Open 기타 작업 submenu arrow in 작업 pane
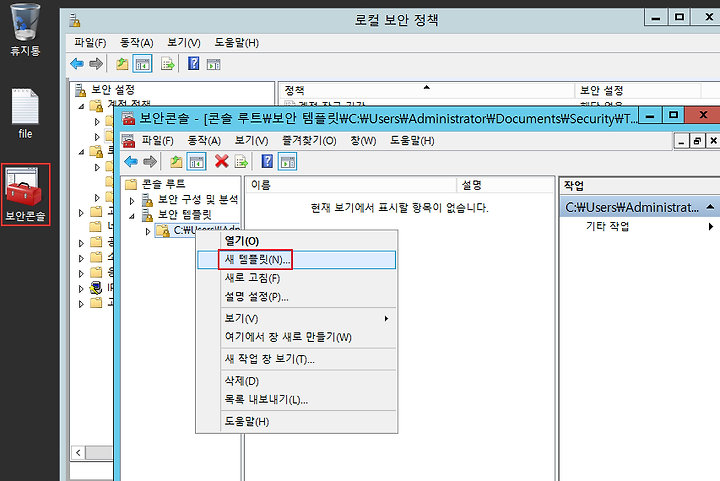Screen dimensions: 720x481 (710, 226)
